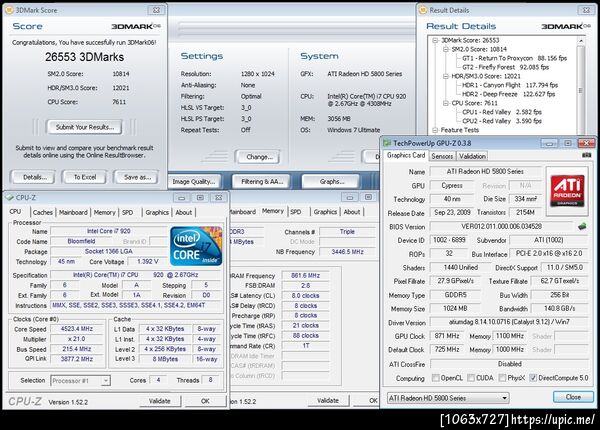Click Validate in the front CPU-Z window
The width and height of the screenshot is (600, 430).
tap(160, 401)
